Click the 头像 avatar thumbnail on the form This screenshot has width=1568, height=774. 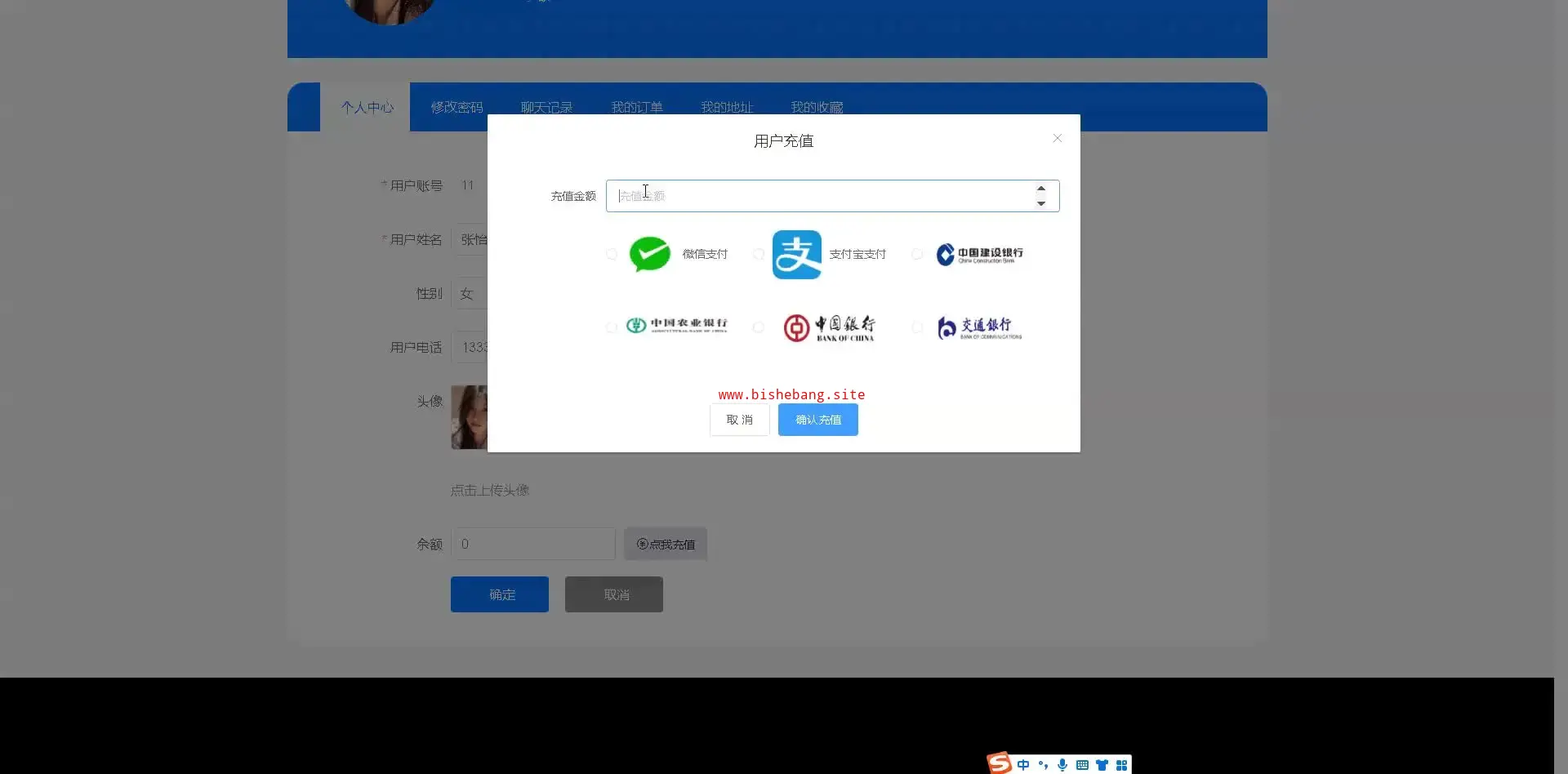(x=470, y=417)
